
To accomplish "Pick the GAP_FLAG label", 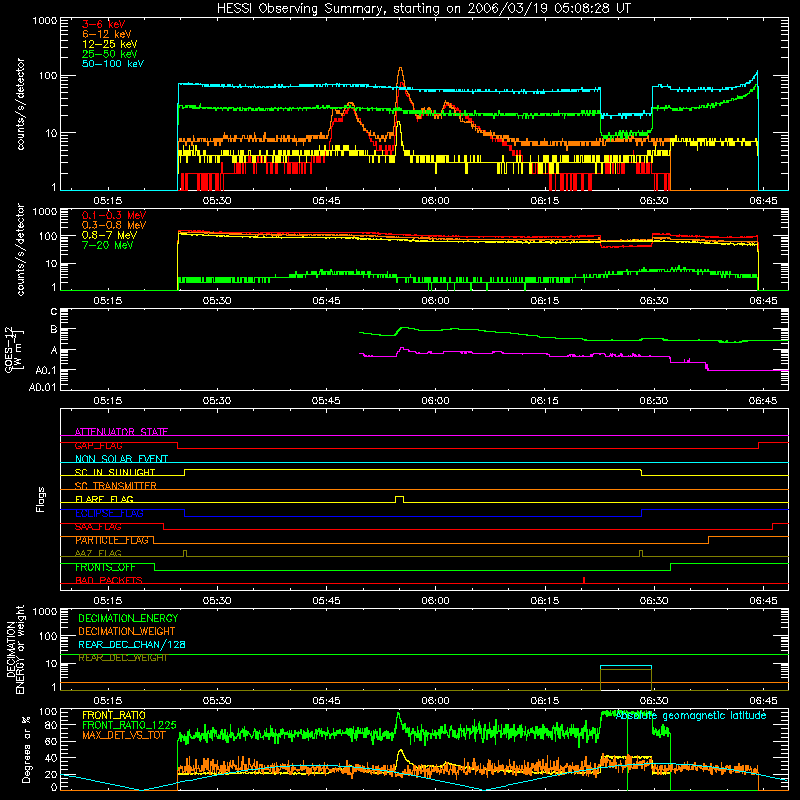I will click(x=98, y=445).
